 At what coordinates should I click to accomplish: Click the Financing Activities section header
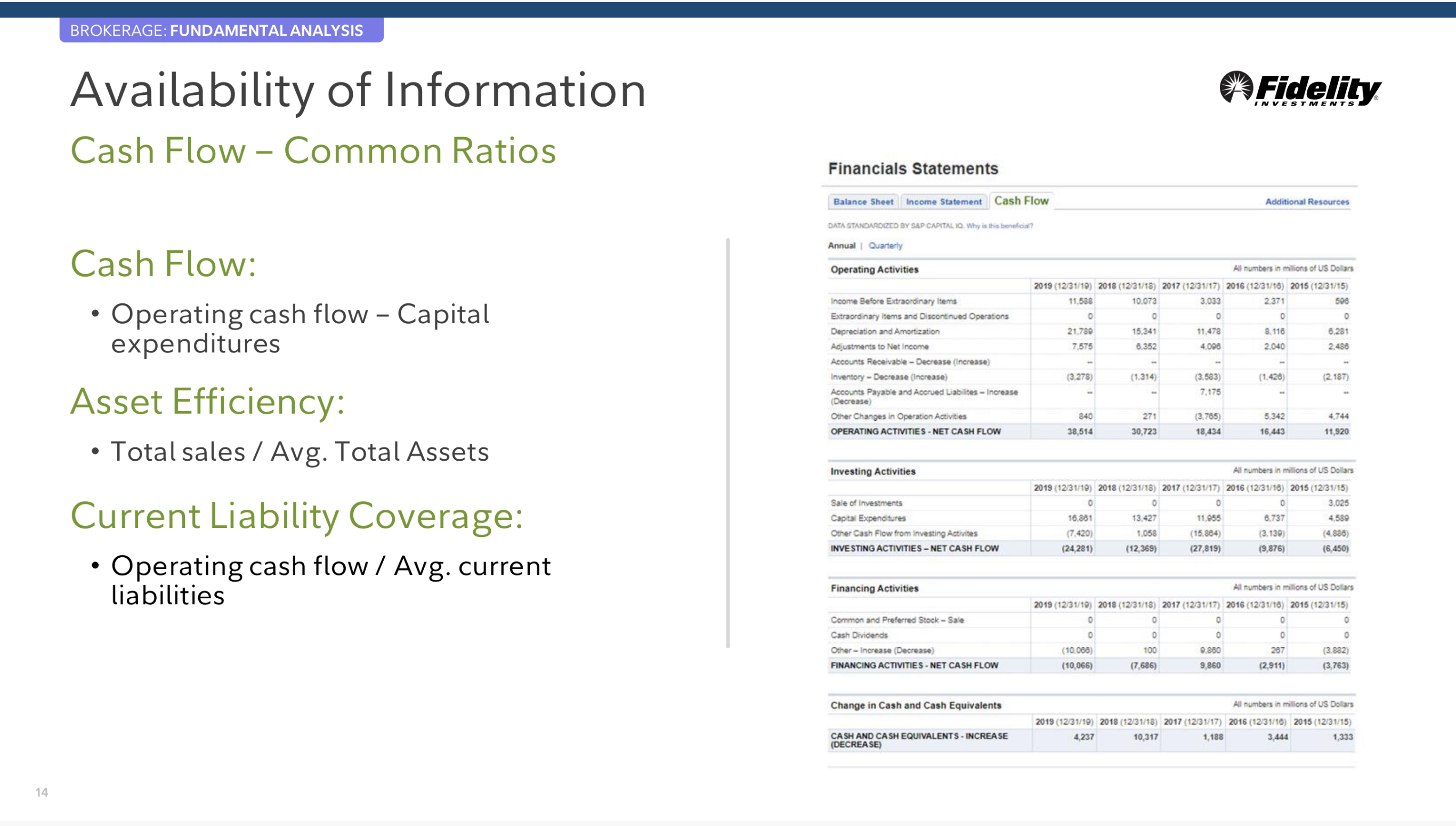(x=873, y=588)
